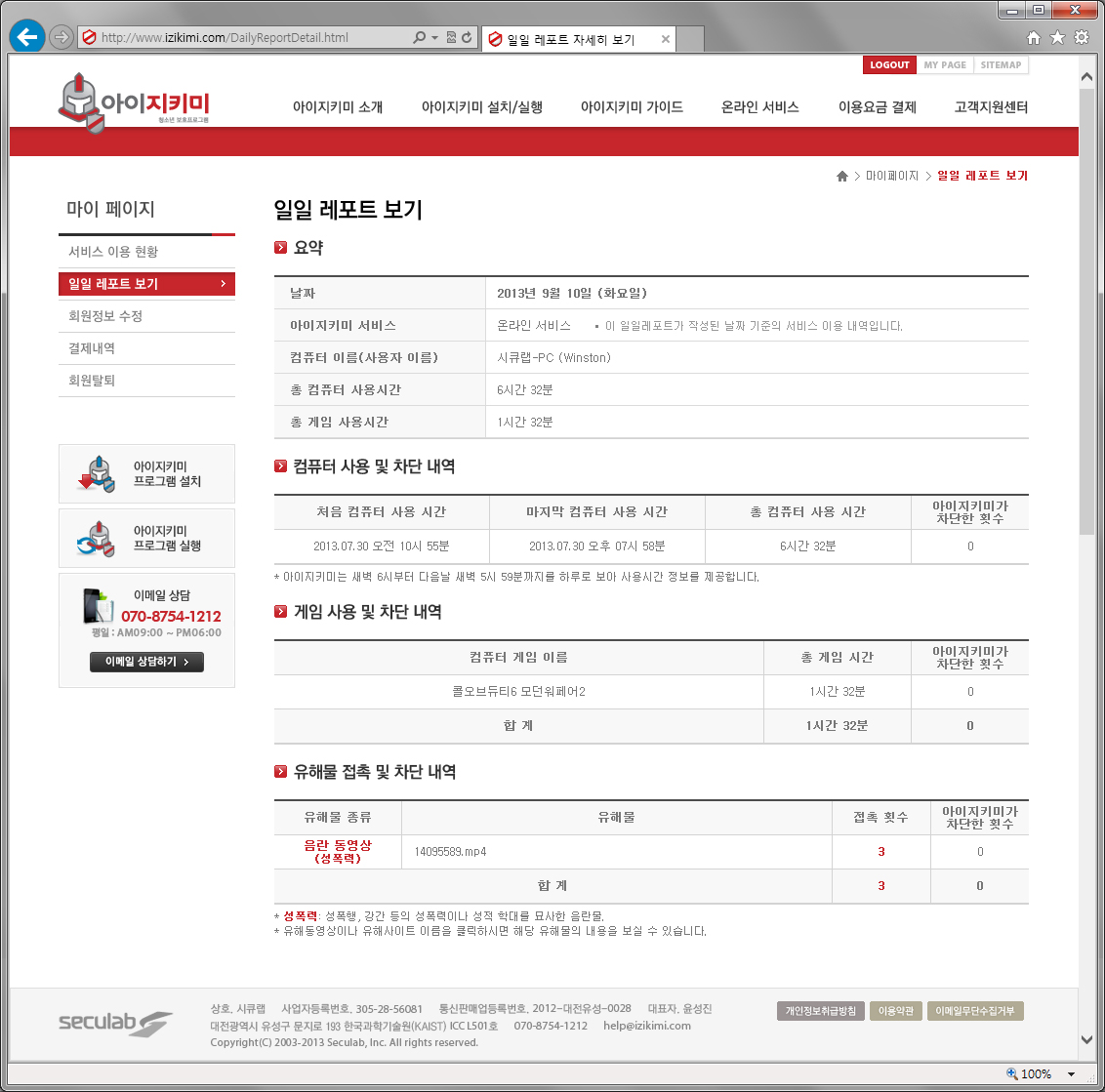Select 서비스 이용 현황 in sidebar

click(113, 252)
